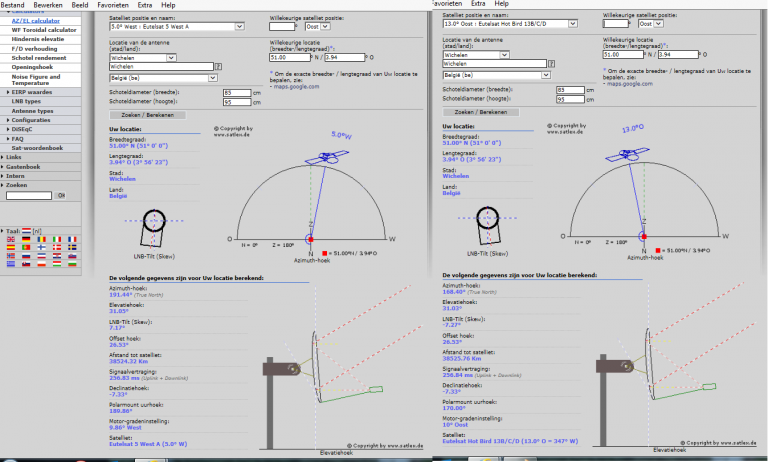Open the Eutelsat 5 West A satellite dropdown
The image size is (768, 462).
(239, 26)
